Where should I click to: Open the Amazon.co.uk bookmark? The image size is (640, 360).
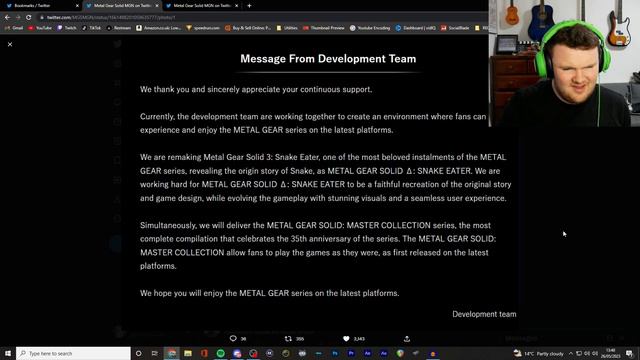(159, 28)
